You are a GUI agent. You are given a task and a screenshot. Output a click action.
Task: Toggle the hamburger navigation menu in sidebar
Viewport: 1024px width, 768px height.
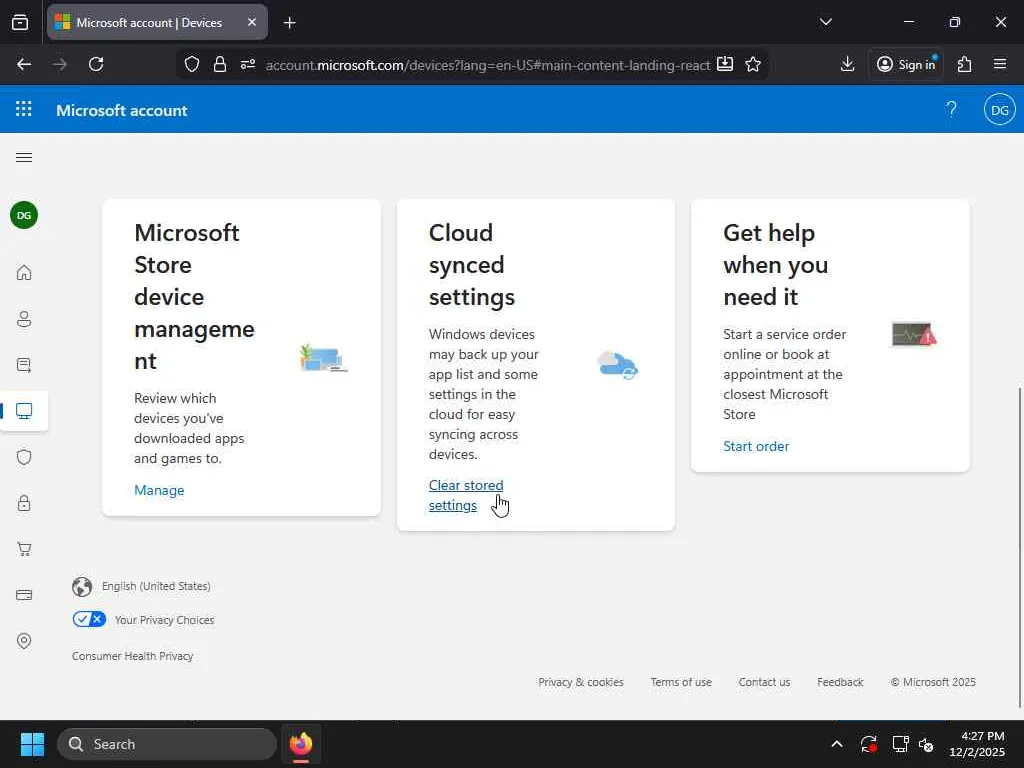coord(24,157)
